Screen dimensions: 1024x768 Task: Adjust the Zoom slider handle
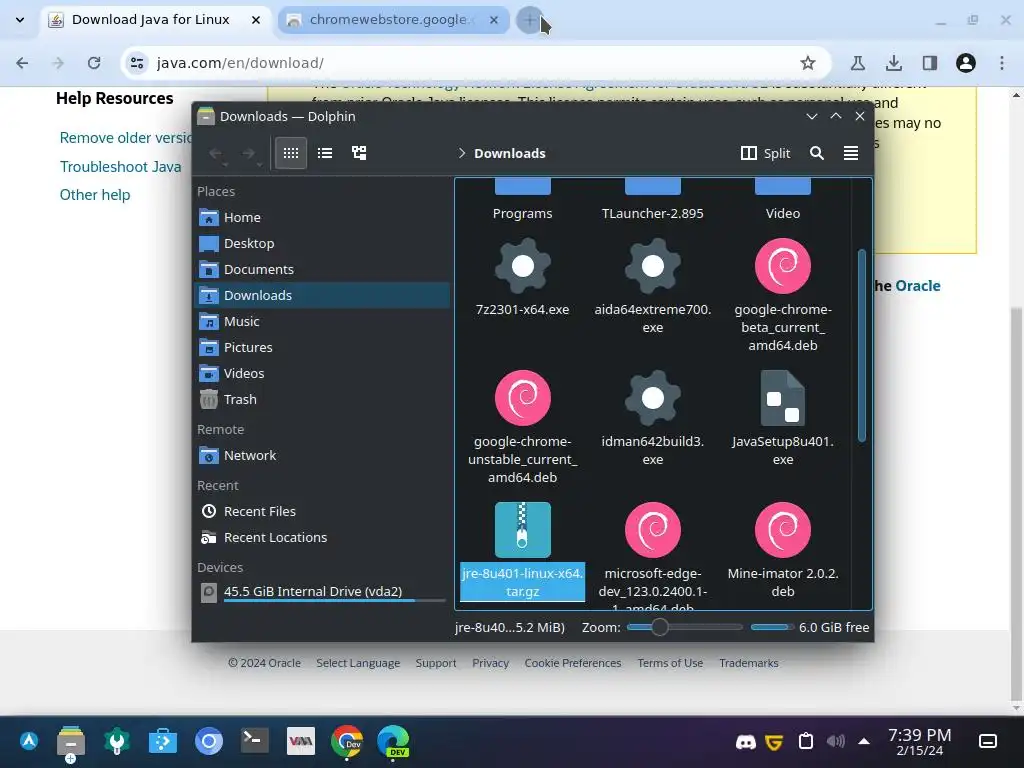(660, 627)
